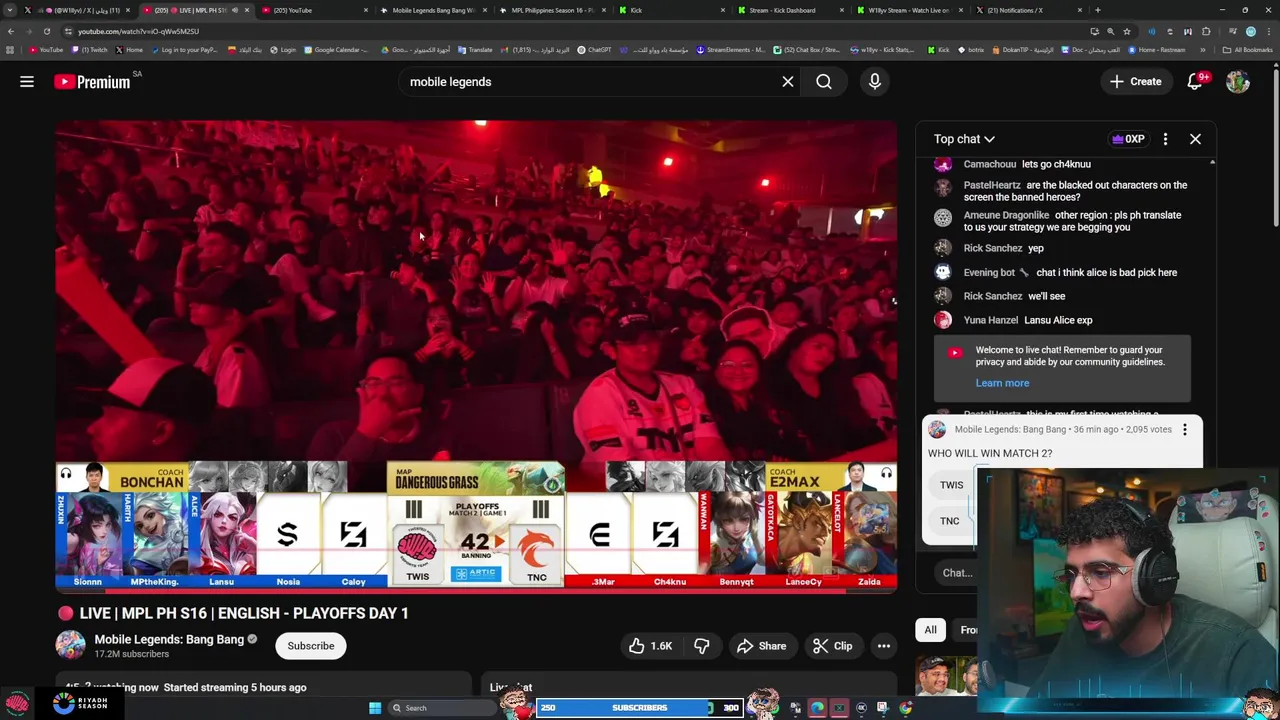Click the video title text
The height and width of the screenshot is (720, 1280).
pos(244,613)
